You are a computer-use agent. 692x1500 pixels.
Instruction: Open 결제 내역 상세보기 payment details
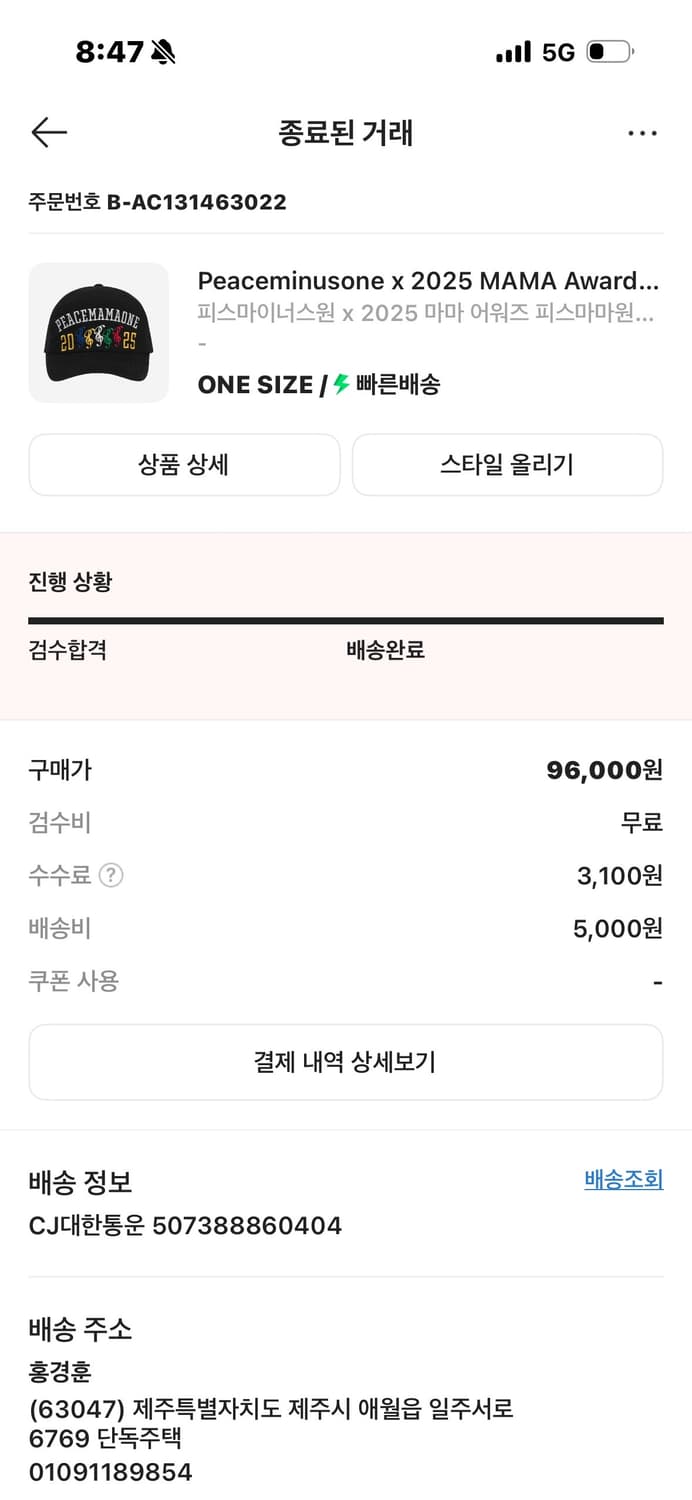(346, 1061)
